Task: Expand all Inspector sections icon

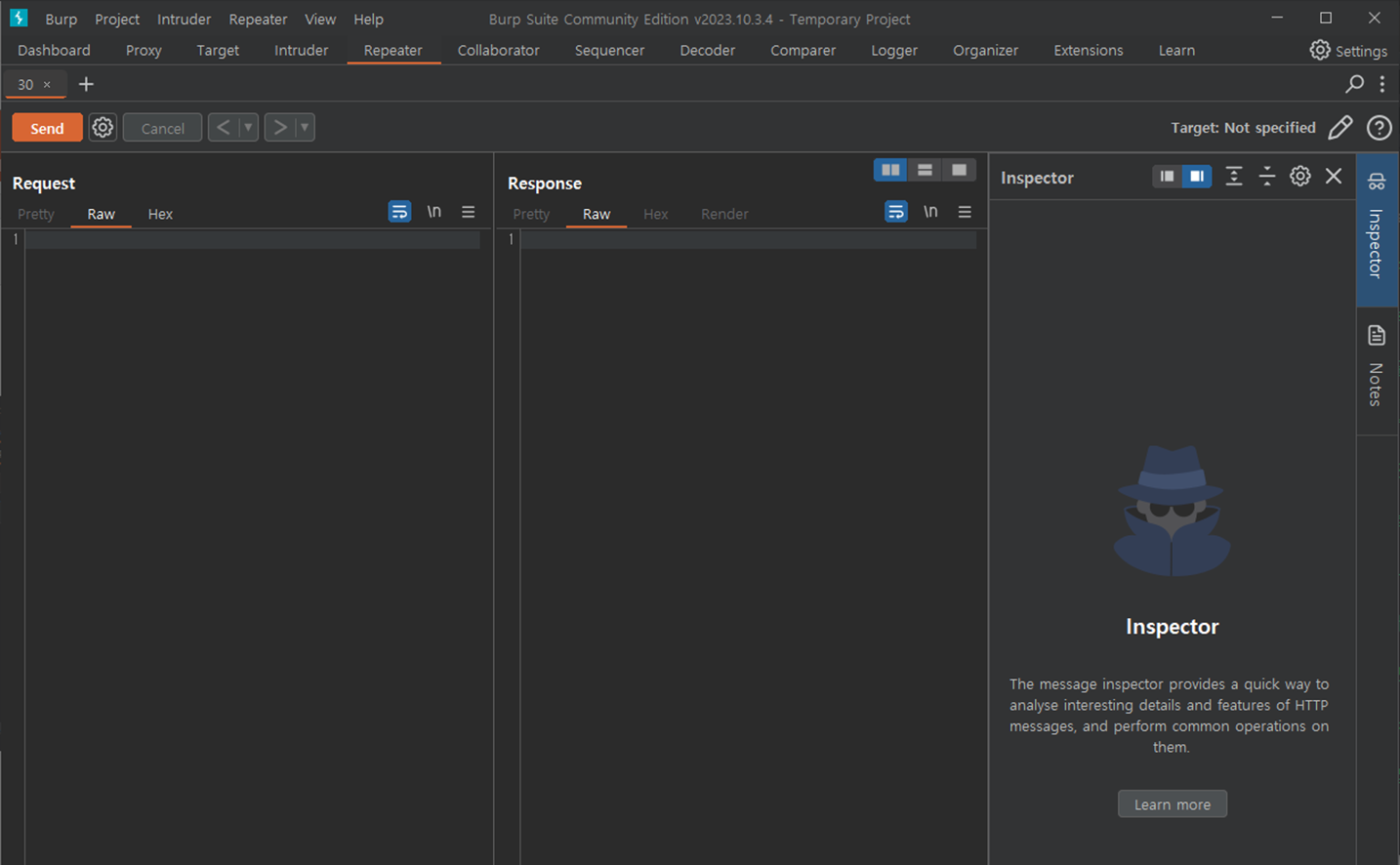Action: (x=1234, y=176)
